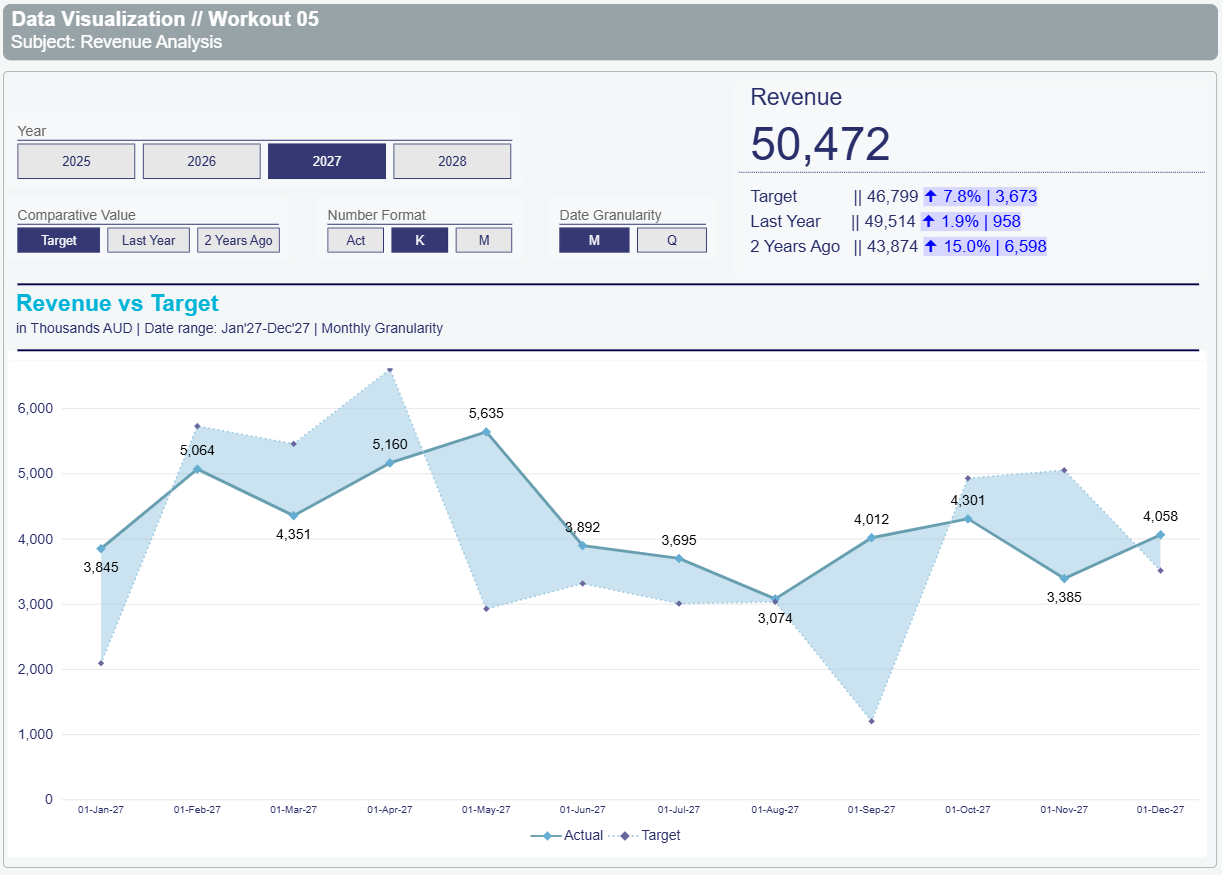The width and height of the screenshot is (1222, 875).
Task: Click the December target diamond marker
Action: (x=1160, y=570)
